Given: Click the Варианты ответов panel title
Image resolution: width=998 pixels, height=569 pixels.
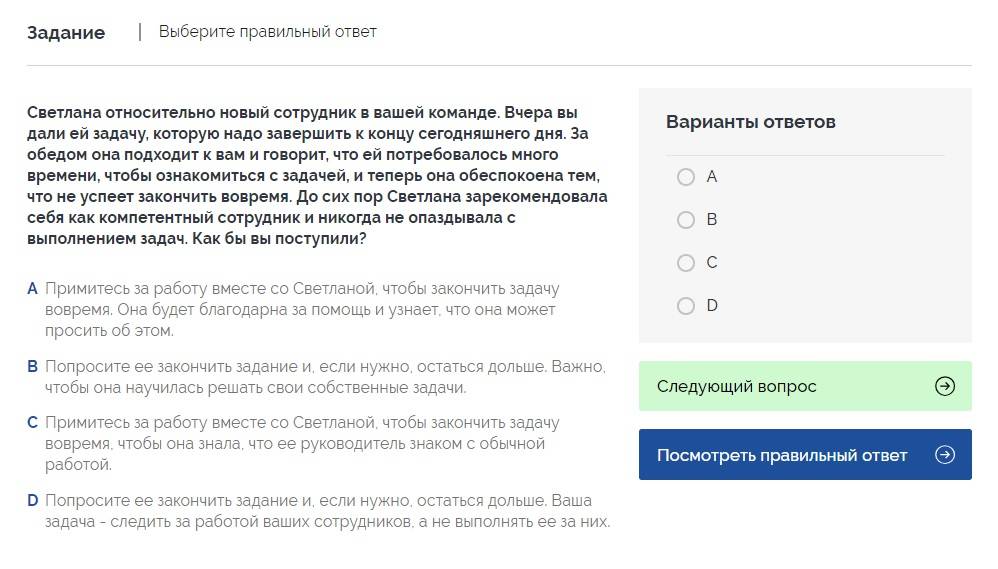Looking at the screenshot, I should click(750, 122).
